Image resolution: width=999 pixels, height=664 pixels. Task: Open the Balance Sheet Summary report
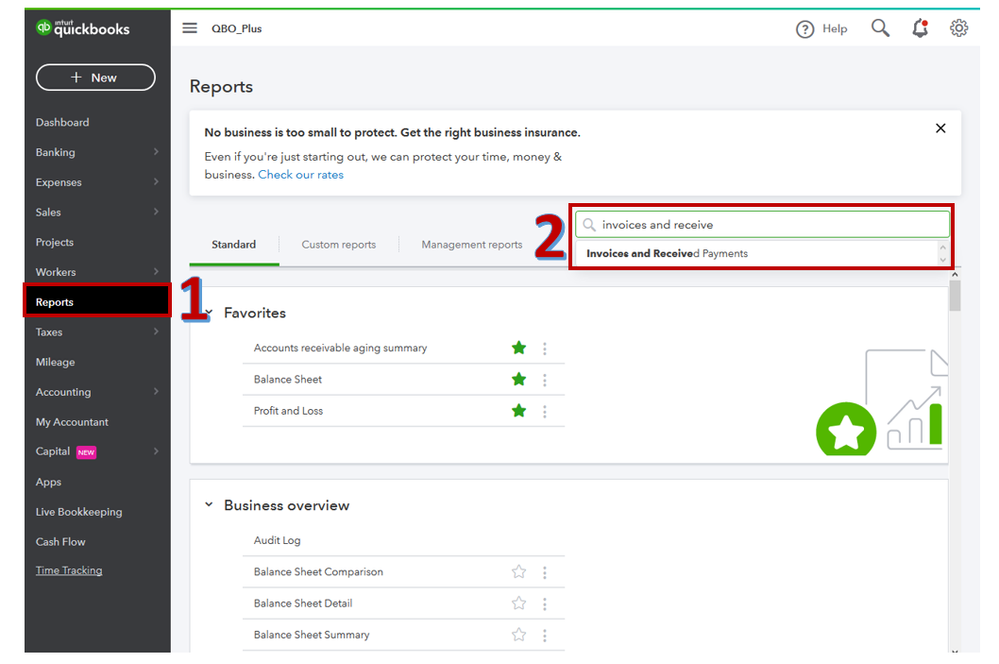[x=312, y=635]
